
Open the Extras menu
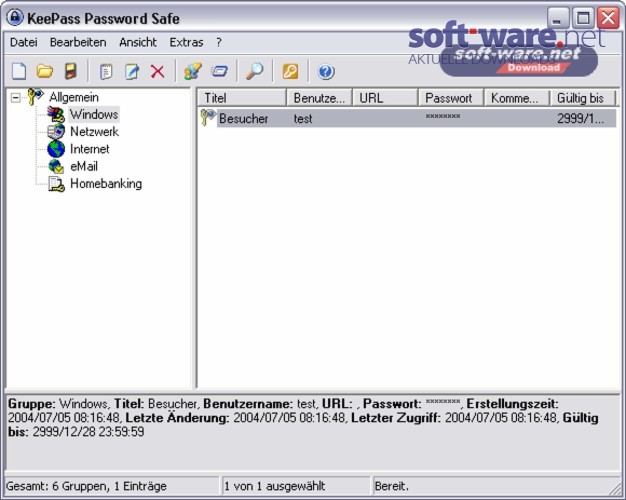tap(186, 42)
